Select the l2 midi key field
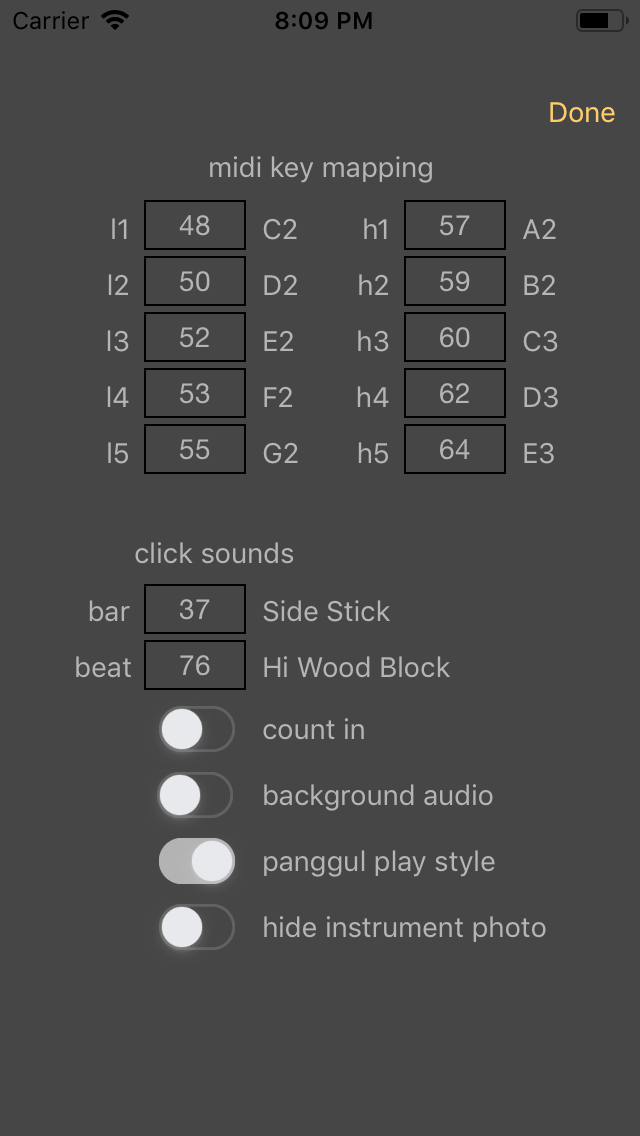The height and width of the screenshot is (1136, 640). point(195,282)
